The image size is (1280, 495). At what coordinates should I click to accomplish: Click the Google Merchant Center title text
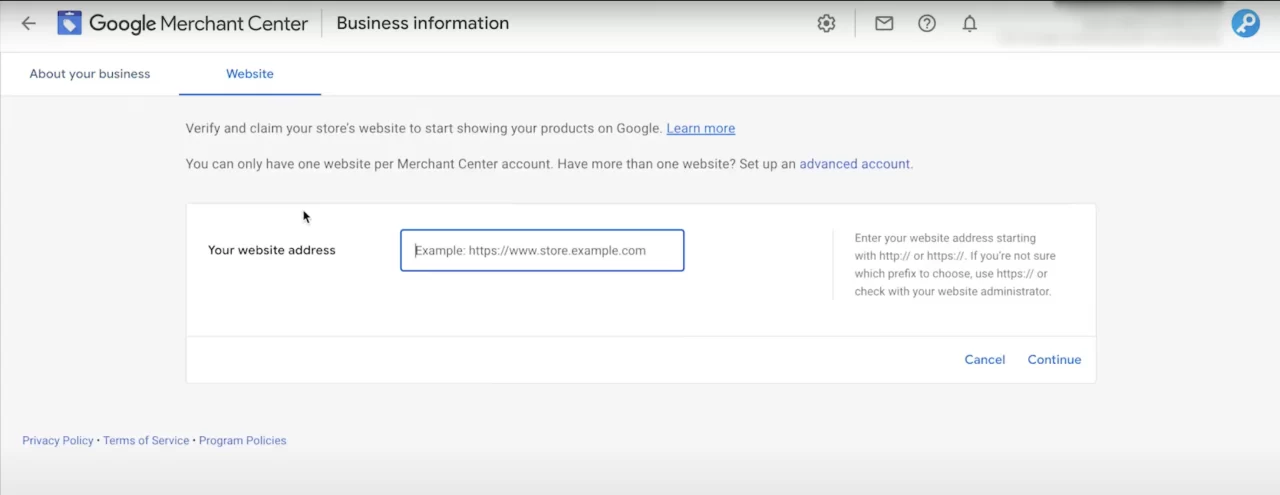tap(198, 24)
